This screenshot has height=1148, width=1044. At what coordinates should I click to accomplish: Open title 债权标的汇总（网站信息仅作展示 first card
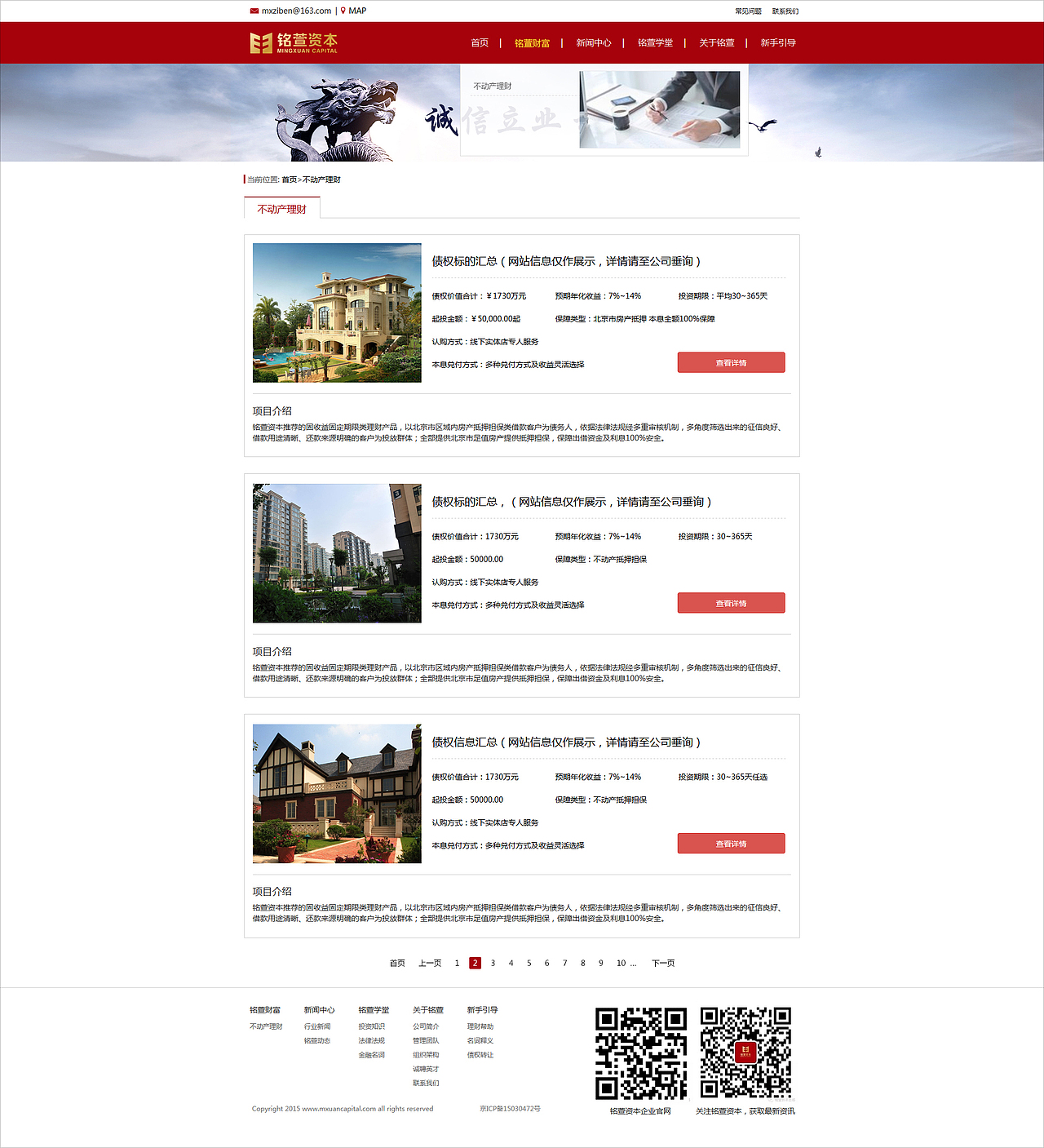pos(566,261)
